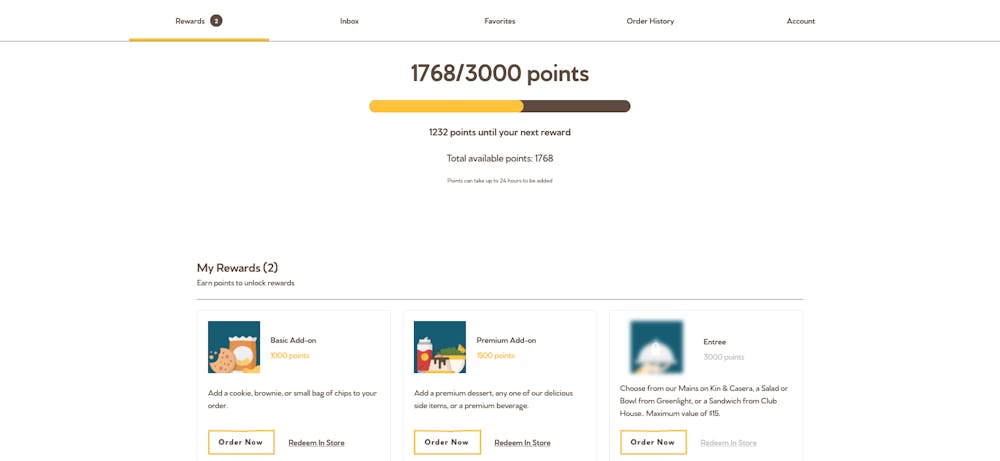Screen dimensions: 1000x461
Task: Click Order Now for the Entree reward
Action: click(x=653, y=442)
